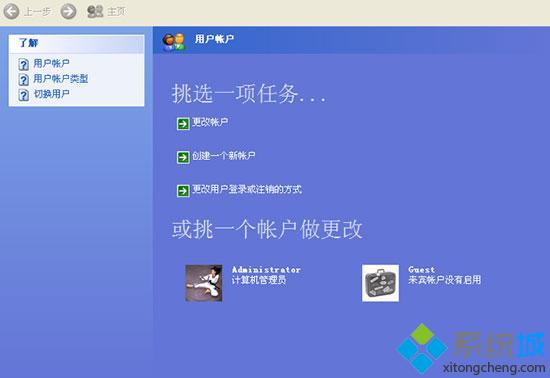This screenshot has width=550, height=378.
Task: Click the Home users icon in toolbar
Action: (x=95, y=12)
